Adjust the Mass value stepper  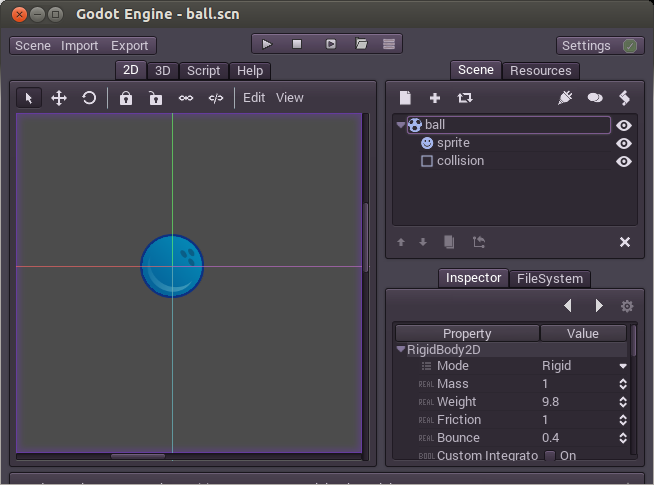coord(623,384)
